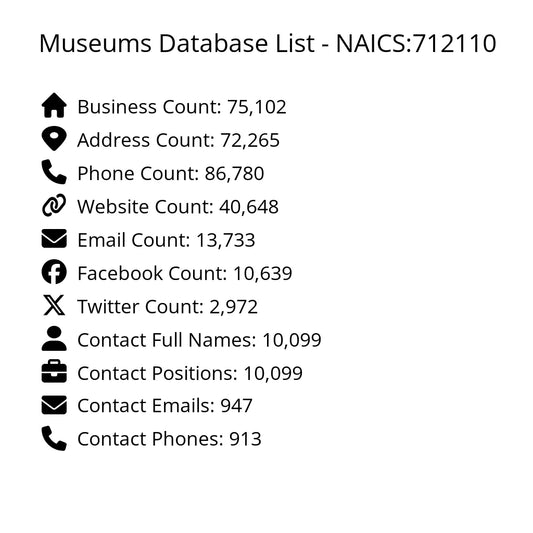Image resolution: width=533 pixels, height=533 pixels.
Task: Click the envelope icon beside Email Count
Action: click(54, 239)
